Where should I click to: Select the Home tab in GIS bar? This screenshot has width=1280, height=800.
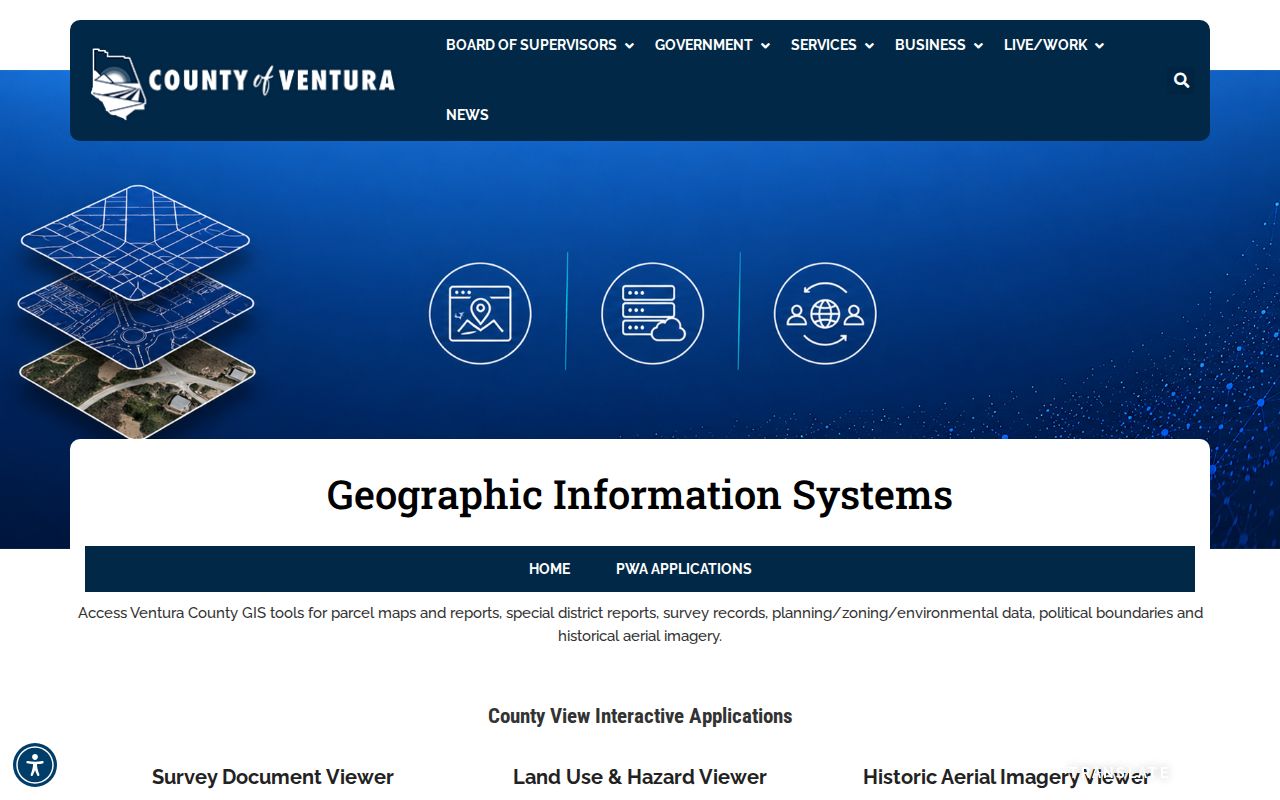tap(549, 569)
